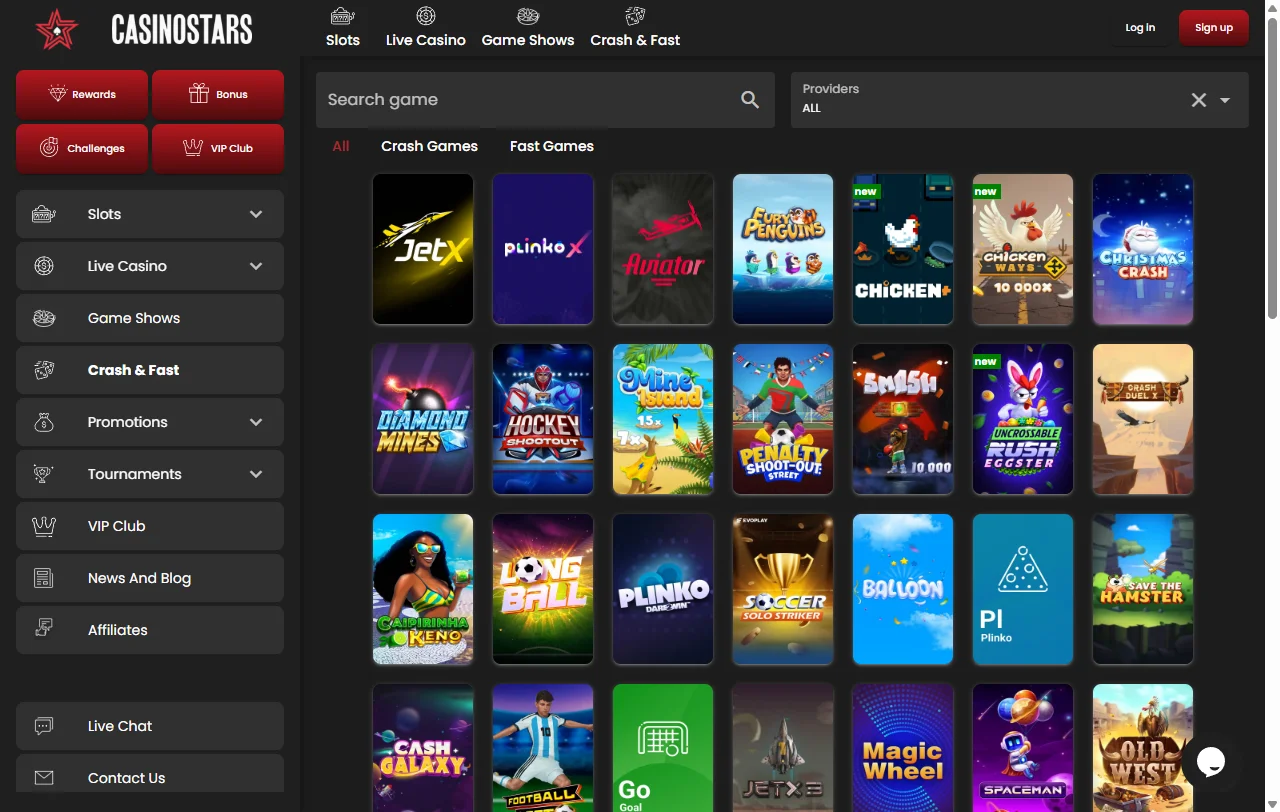Select Crash & Fast top tab
Image resolution: width=1280 pixels, height=812 pixels.
pos(635,27)
